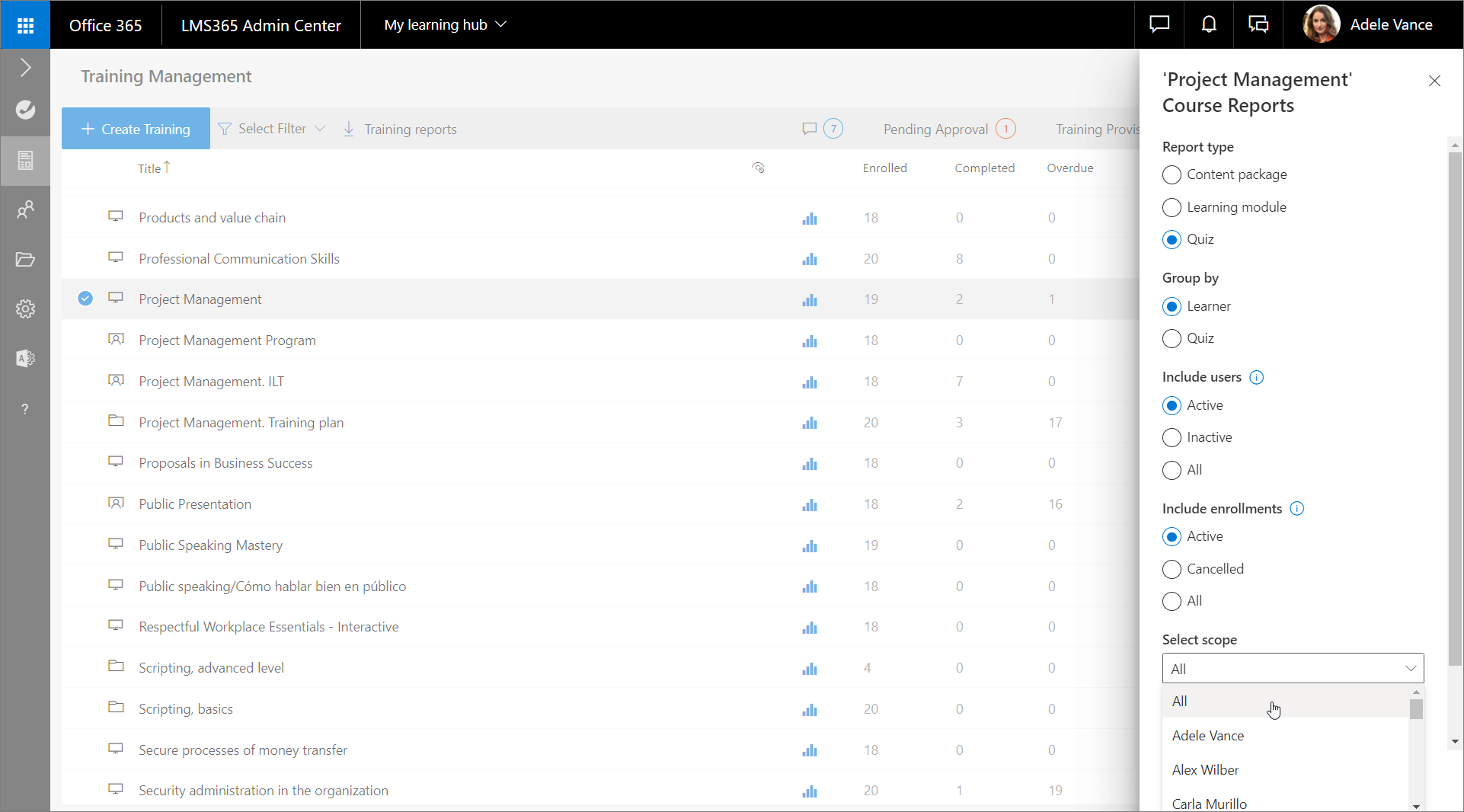Image resolution: width=1464 pixels, height=812 pixels.
Task: Click the notifications bell icon
Action: 1208,25
